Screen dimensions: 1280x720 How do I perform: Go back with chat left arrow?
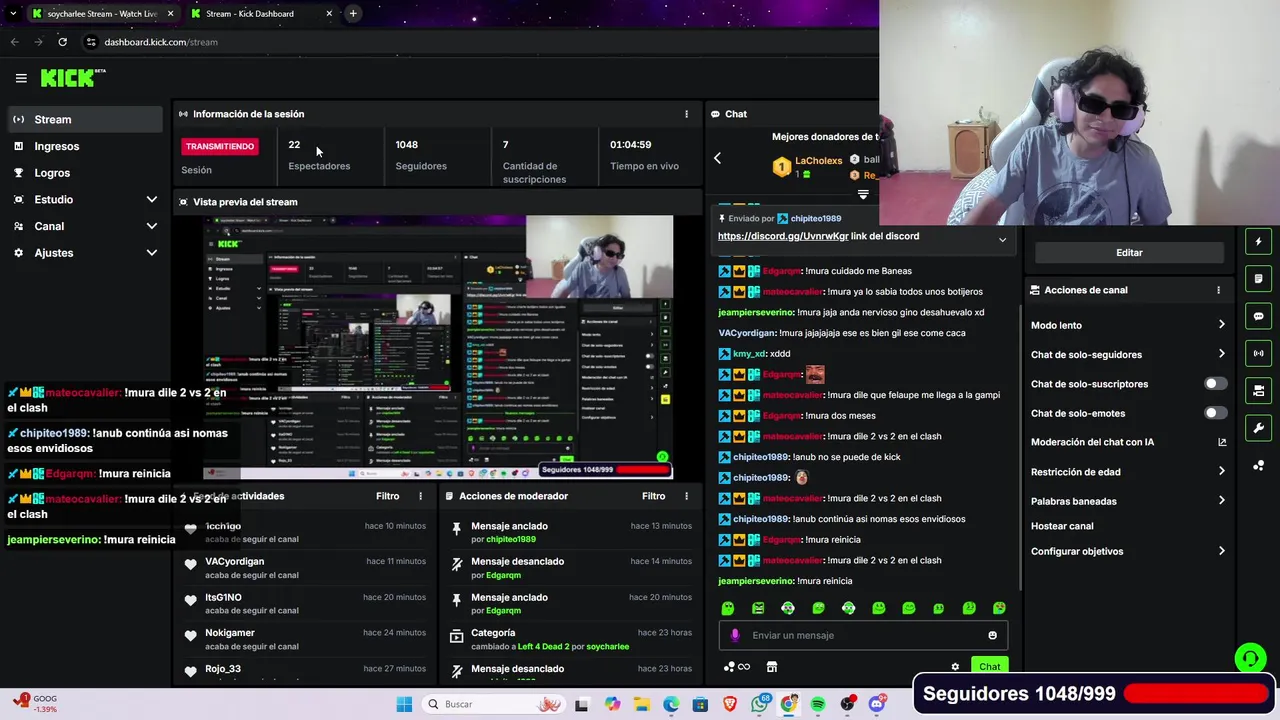click(717, 158)
